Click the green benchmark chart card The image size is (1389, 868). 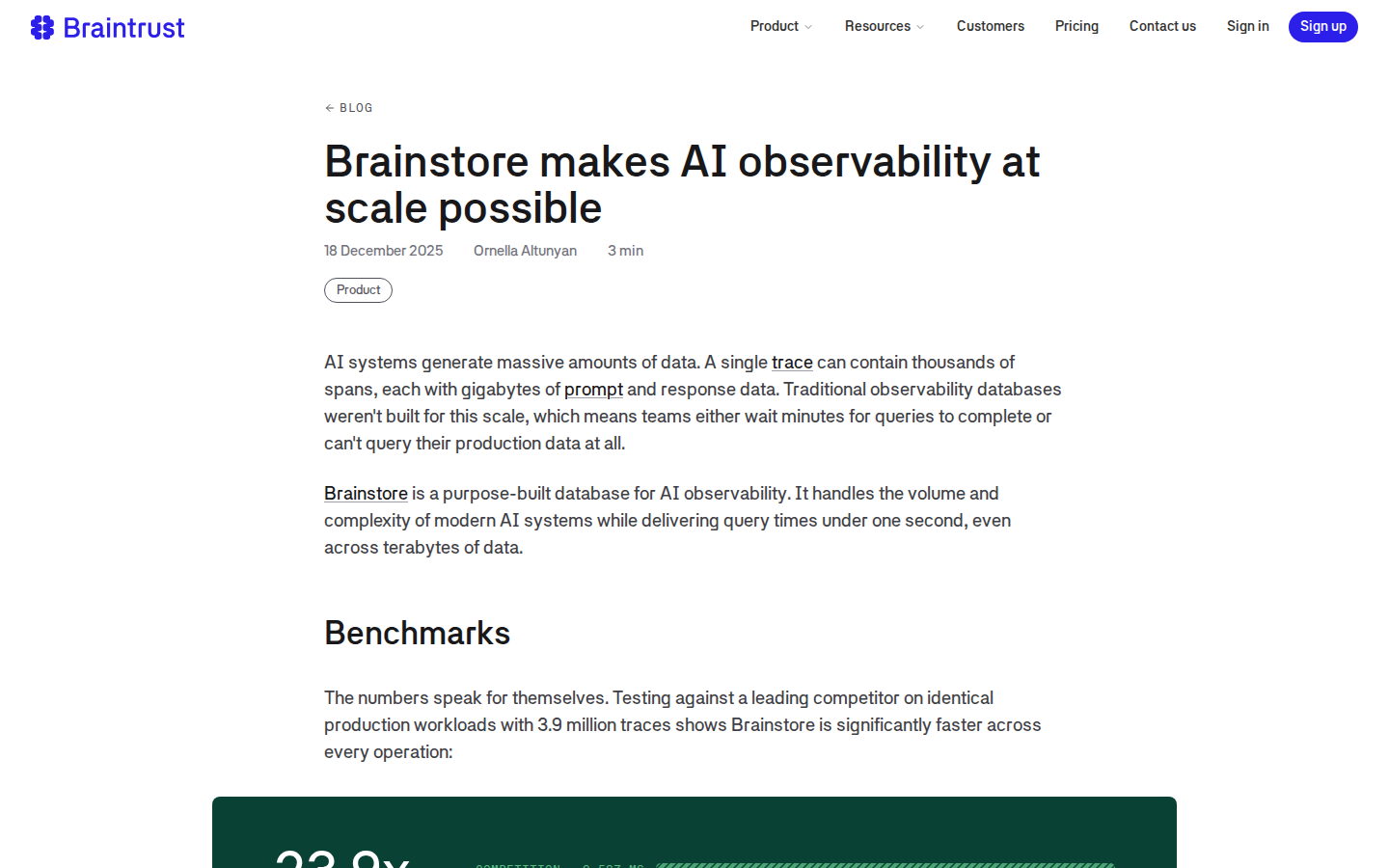point(694,832)
